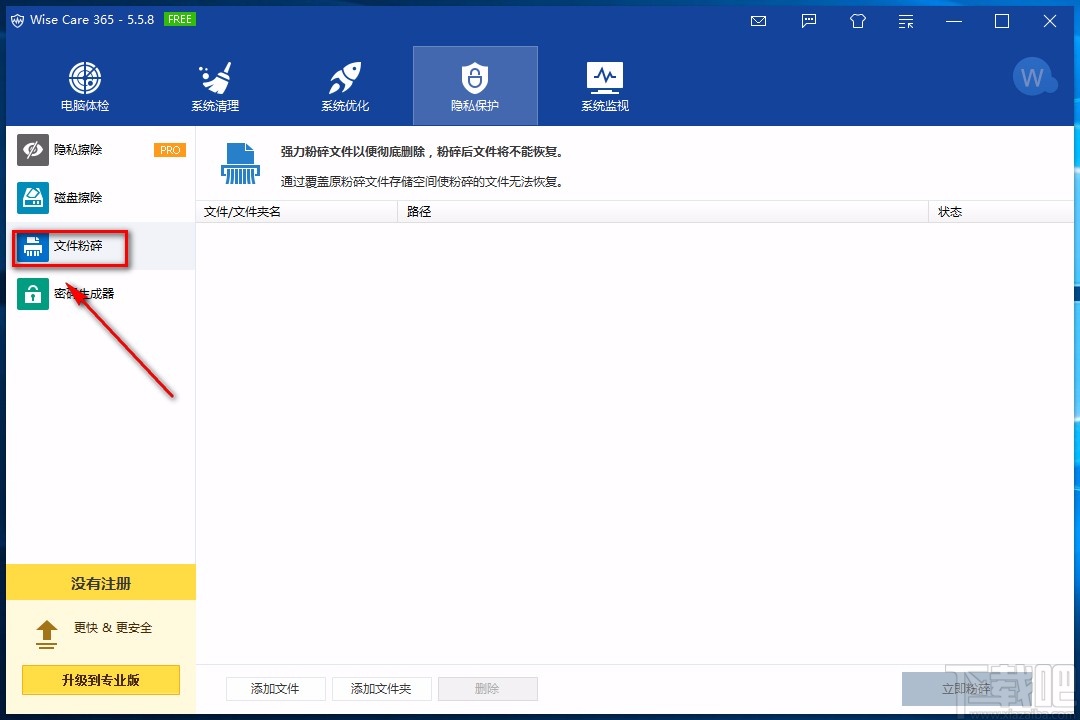Select the 隐私保护 shield tab
Viewport: 1080px width, 720px height.
click(475, 86)
